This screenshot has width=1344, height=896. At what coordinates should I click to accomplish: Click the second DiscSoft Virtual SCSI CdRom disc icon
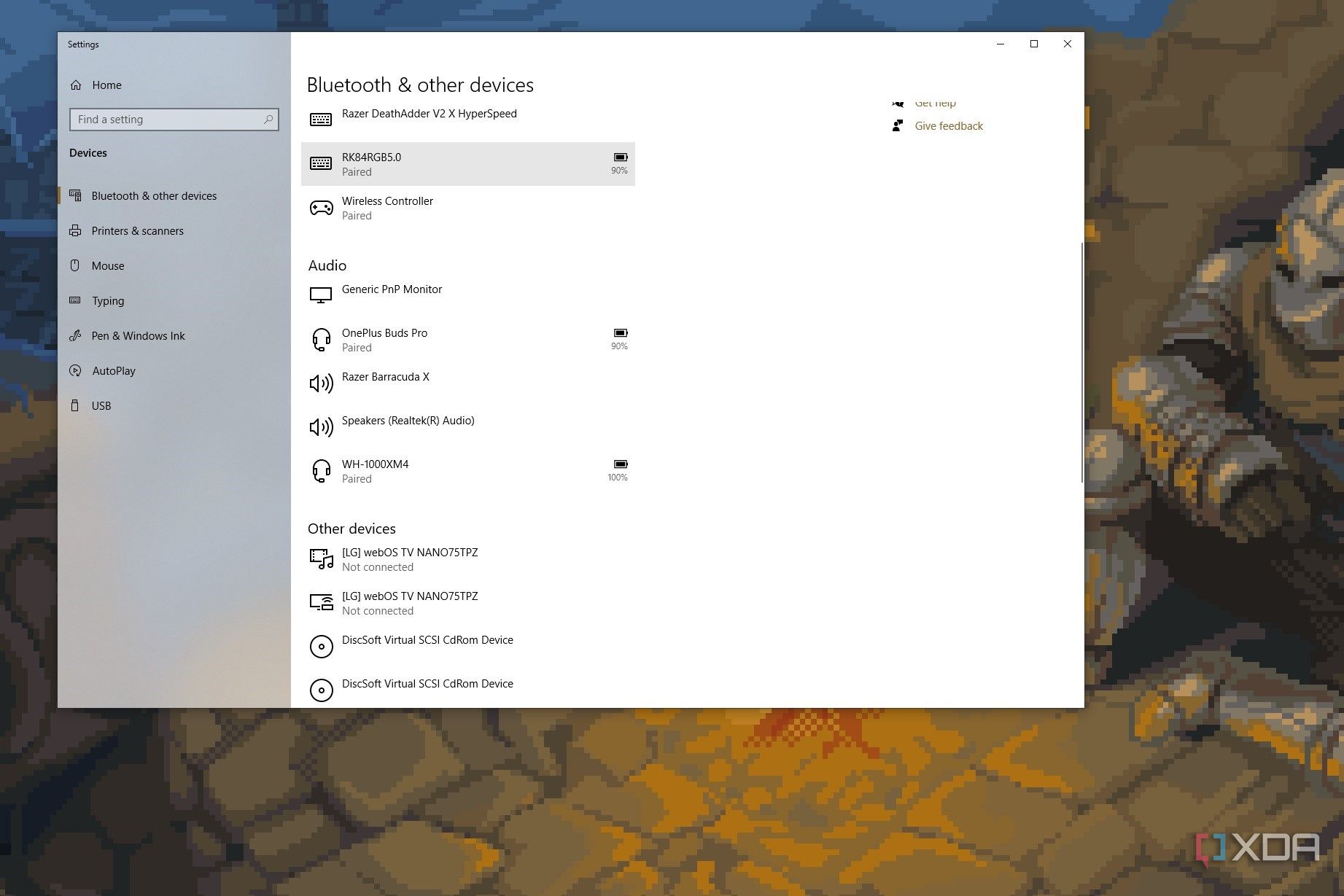(x=321, y=690)
